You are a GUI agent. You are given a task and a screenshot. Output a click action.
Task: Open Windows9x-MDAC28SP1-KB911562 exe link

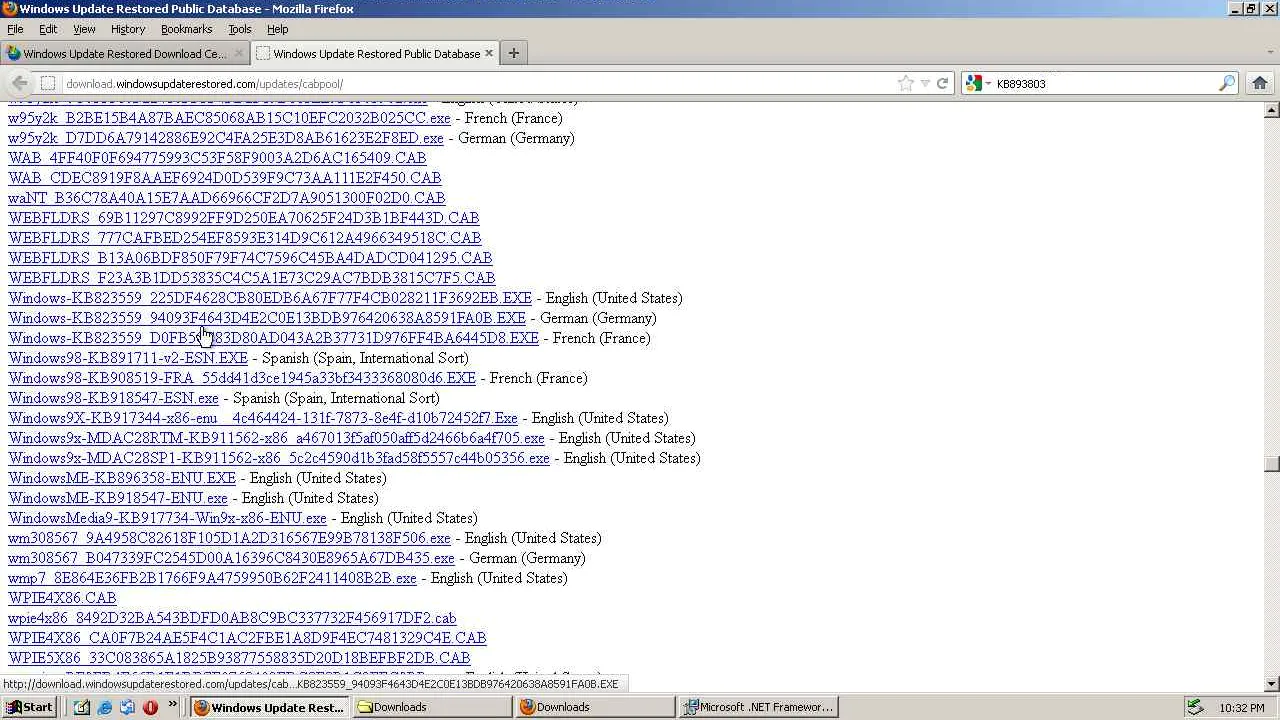point(279,458)
